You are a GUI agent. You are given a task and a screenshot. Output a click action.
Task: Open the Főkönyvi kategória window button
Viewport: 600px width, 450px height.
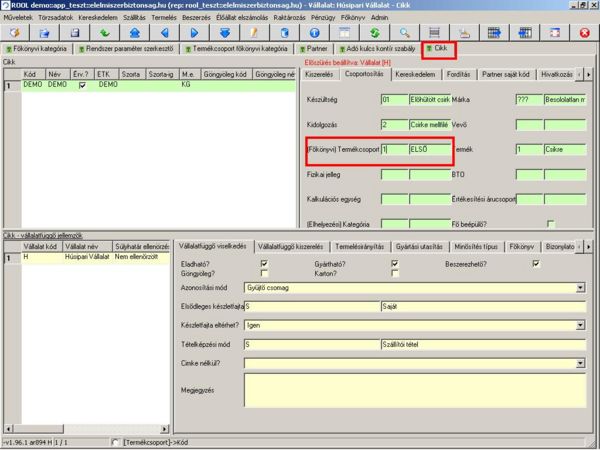click(36, 48)
